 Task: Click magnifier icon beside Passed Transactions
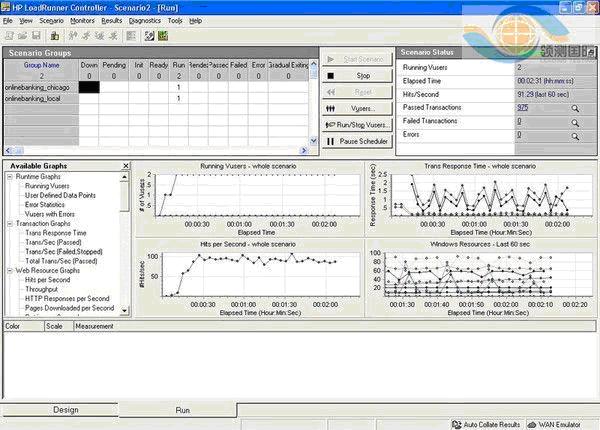(x=576, y=107)
